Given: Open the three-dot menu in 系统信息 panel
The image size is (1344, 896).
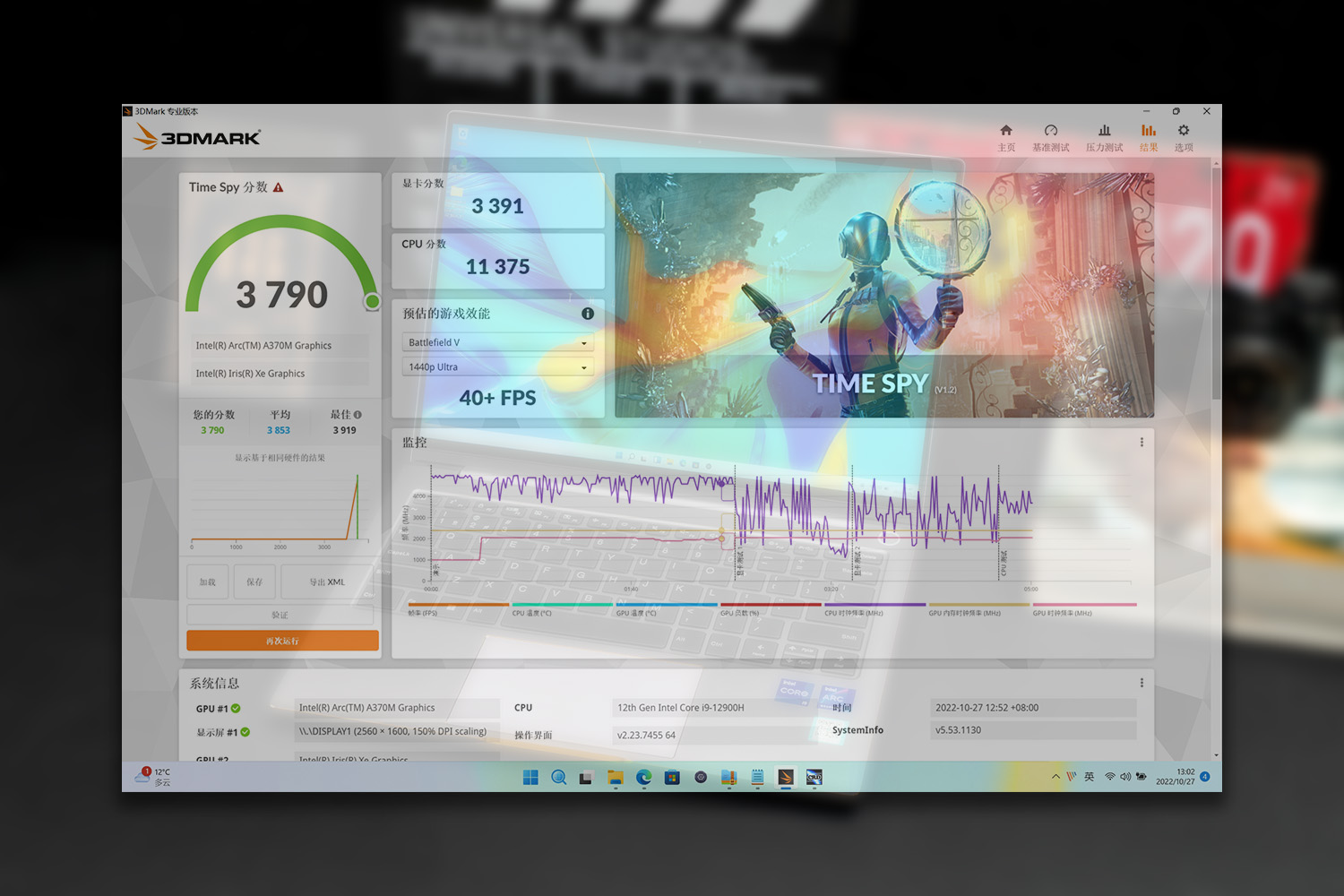Looking at the screenshot, I should tap(1142, 683).
